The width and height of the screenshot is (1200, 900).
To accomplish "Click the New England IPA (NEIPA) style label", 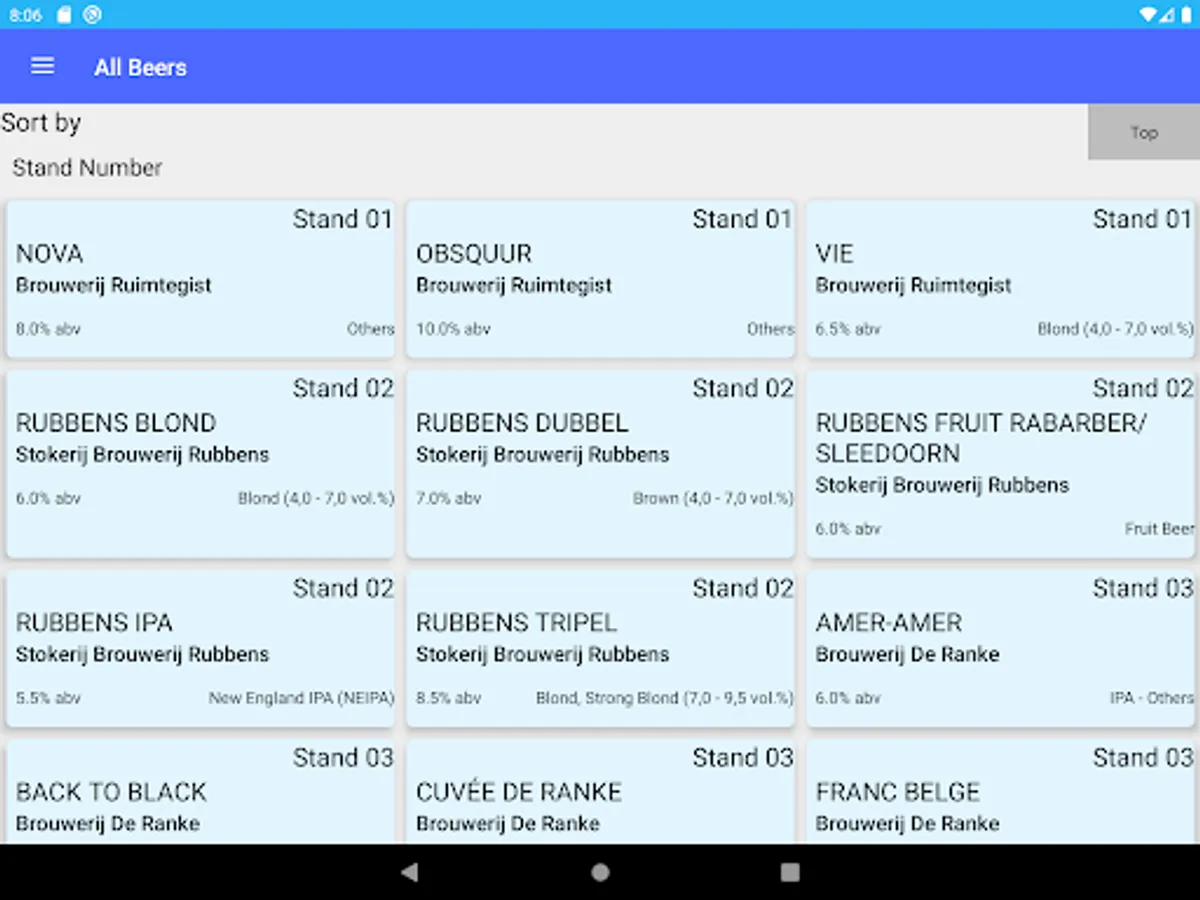I will click(x=301, y=698).
